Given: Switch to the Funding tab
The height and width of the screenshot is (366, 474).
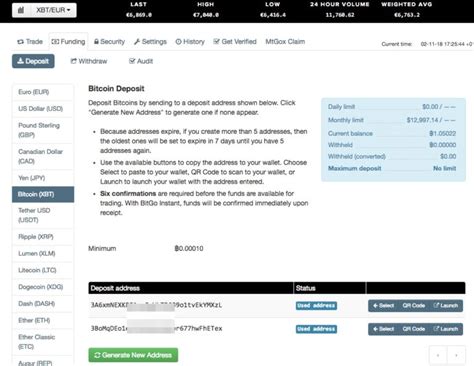Looking at the screenshot, I should click(68, 42).
